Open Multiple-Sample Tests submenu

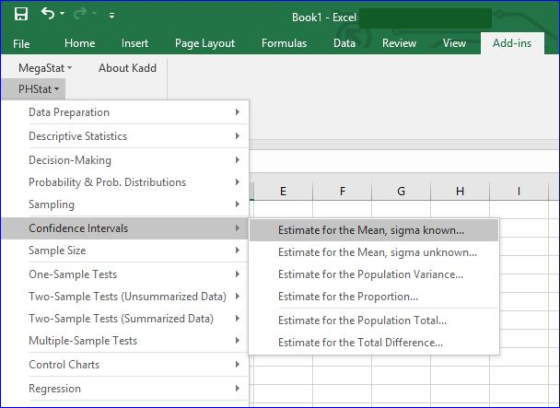click(x=125, y=341)
